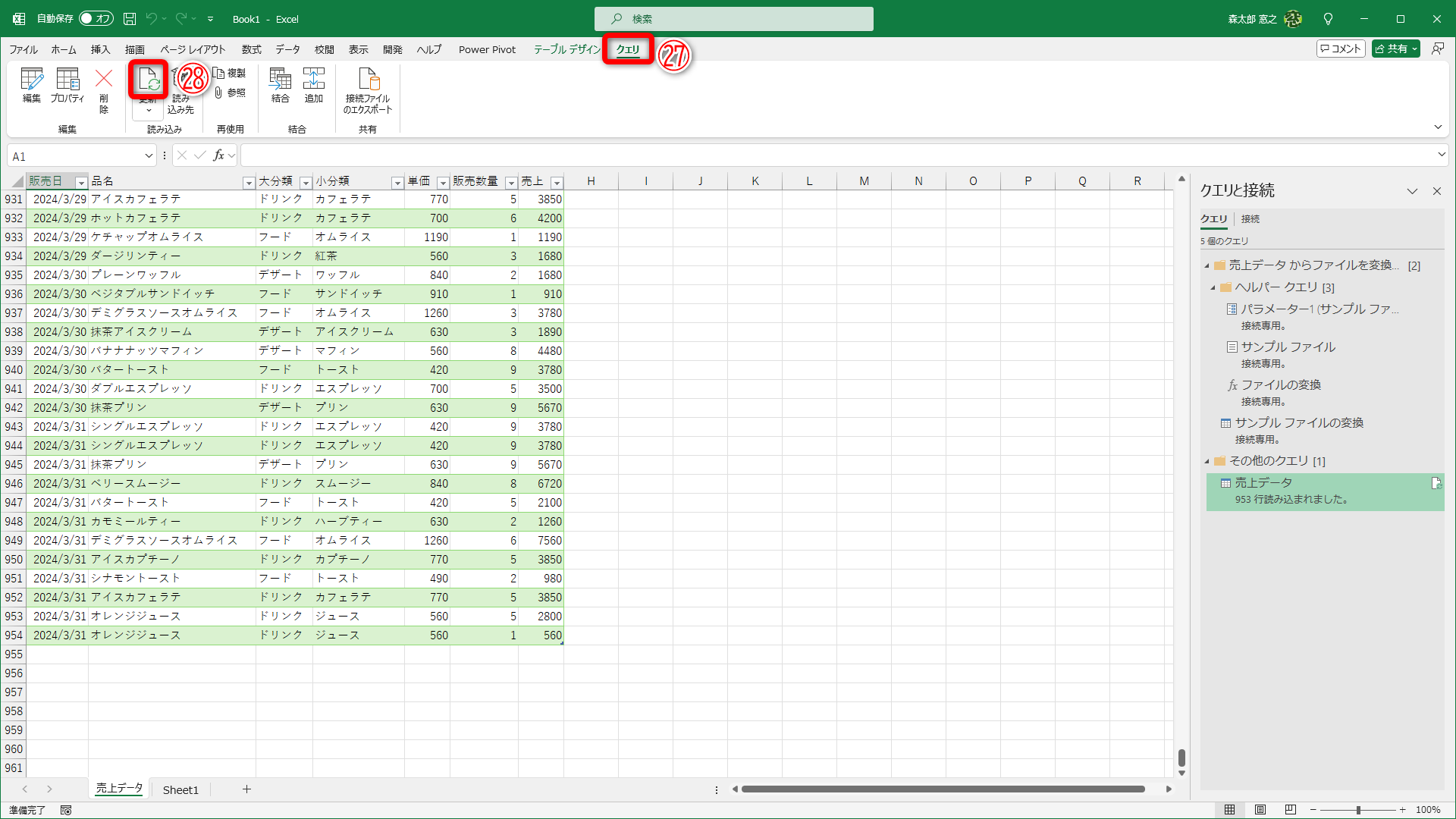The height and width of the screenshot is (819, 1456).
Task: Switch to 接続 tab in Queries pane
Action: (1250, 219)
